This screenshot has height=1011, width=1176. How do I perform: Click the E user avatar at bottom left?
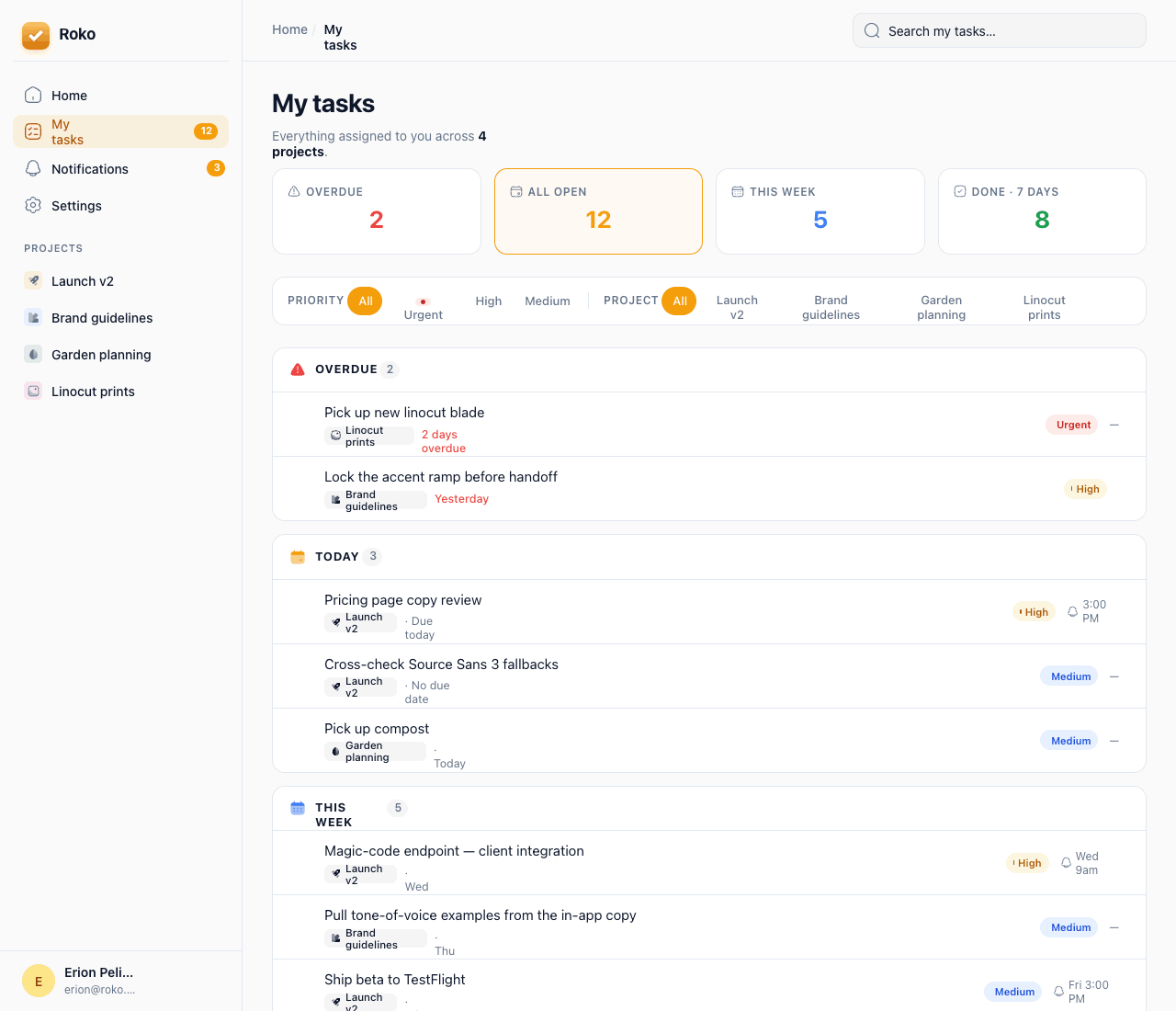point(39,981)
